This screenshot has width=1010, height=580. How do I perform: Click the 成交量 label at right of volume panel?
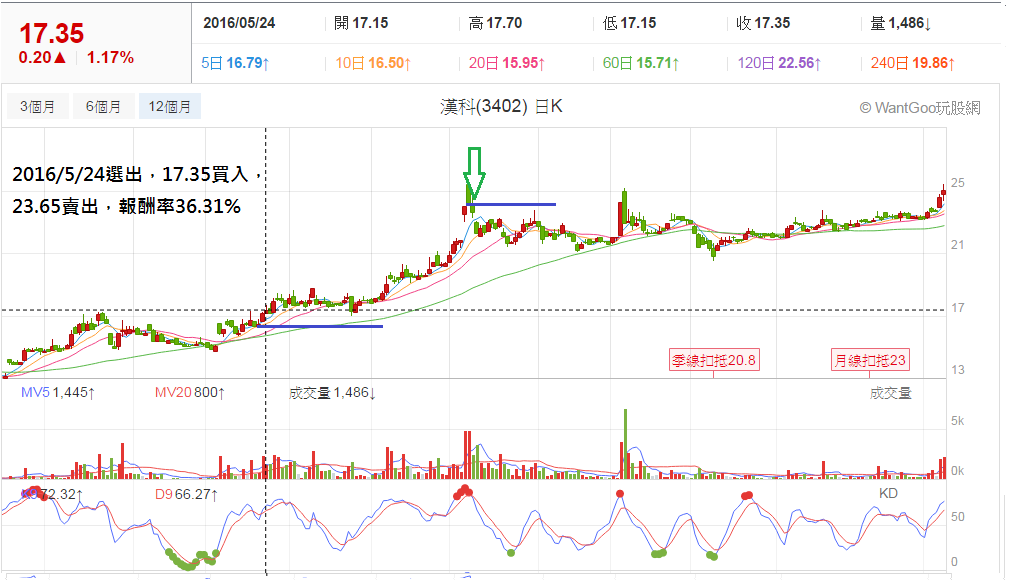[x=890, y=393]
